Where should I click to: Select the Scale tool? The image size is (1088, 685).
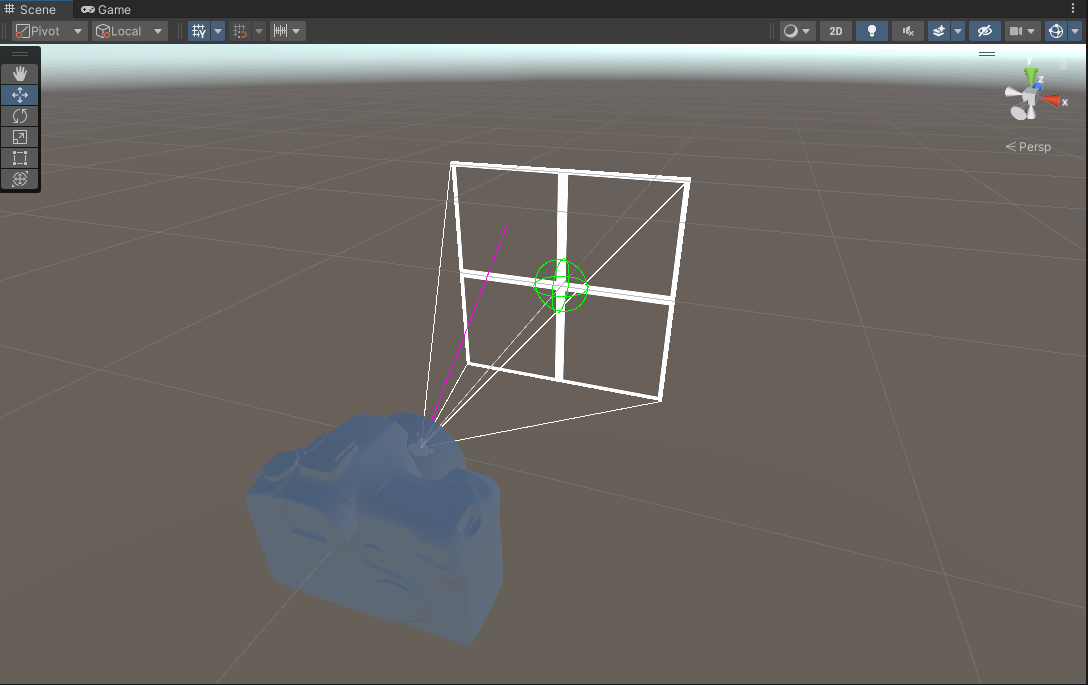[20, 136]
